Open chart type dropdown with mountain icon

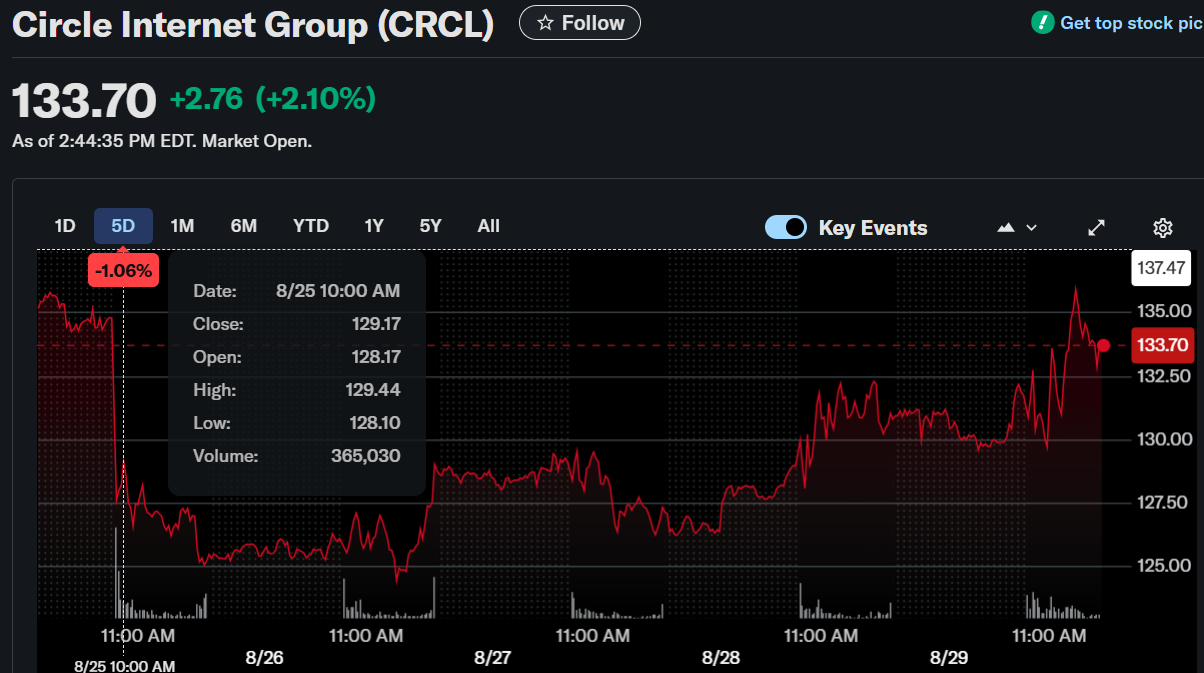[1017, 228]
